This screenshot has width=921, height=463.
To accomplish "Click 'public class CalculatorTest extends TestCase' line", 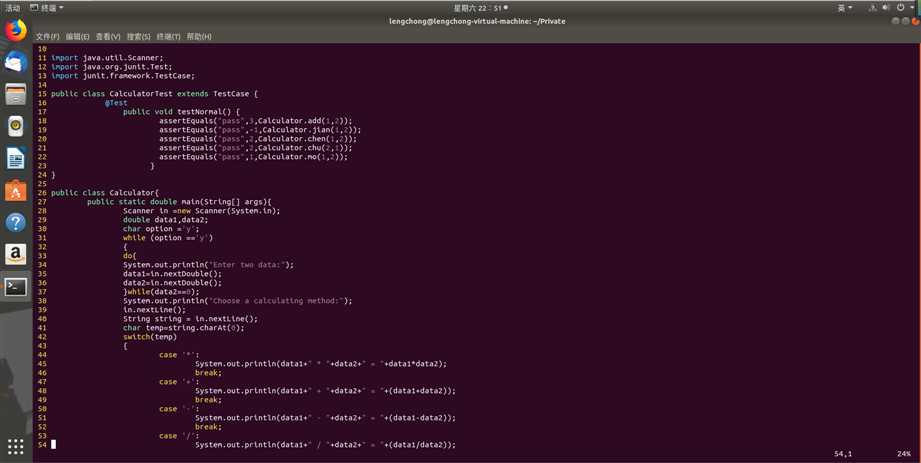I will (x=154, y=94).
